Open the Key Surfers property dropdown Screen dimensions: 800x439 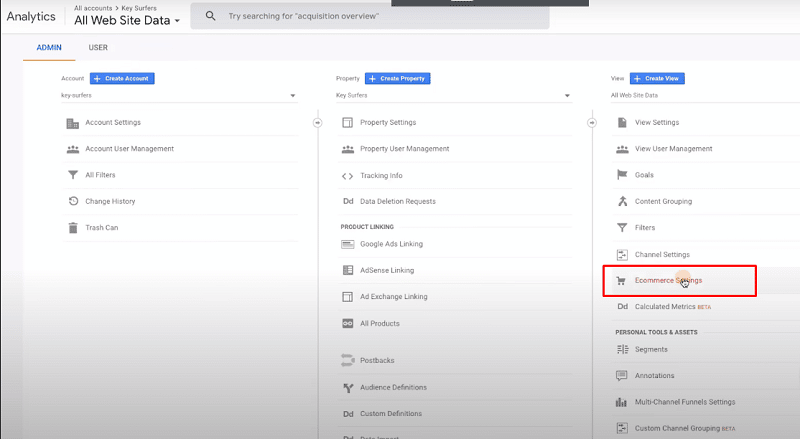pos(454,95)
